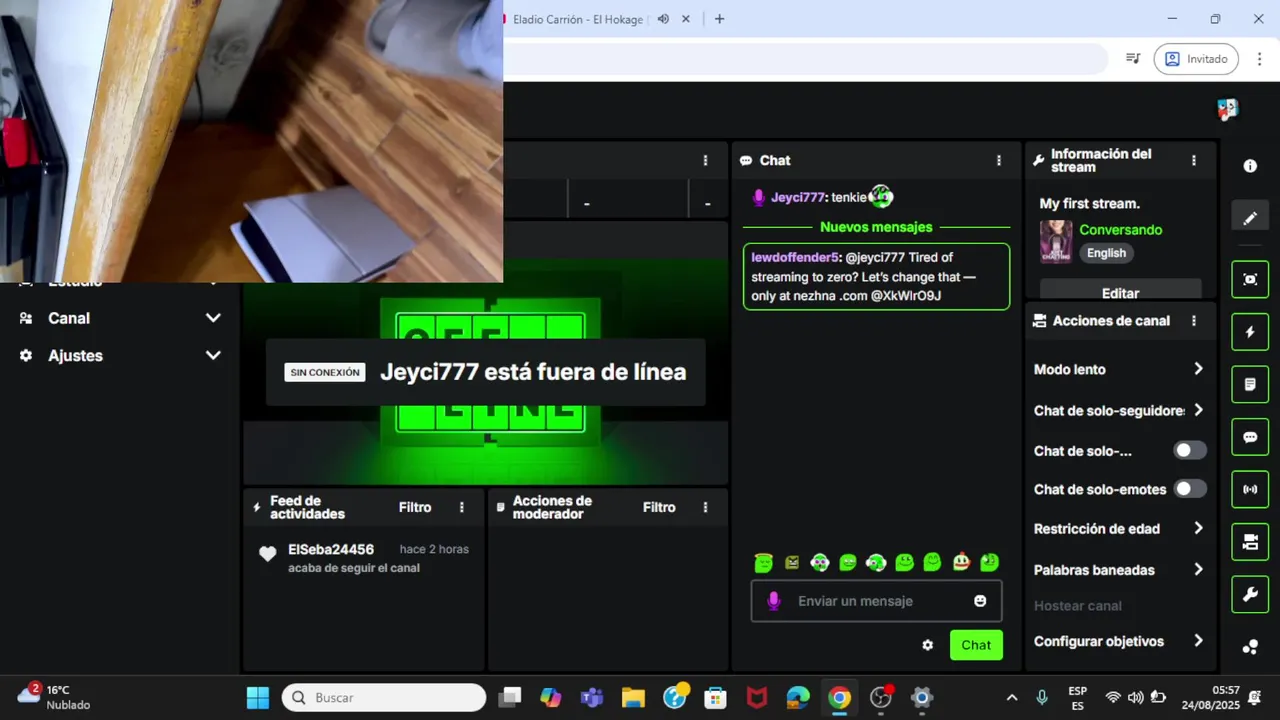
Task: Open File Explorer from the taskbar
Action: (x=633, y=697)
